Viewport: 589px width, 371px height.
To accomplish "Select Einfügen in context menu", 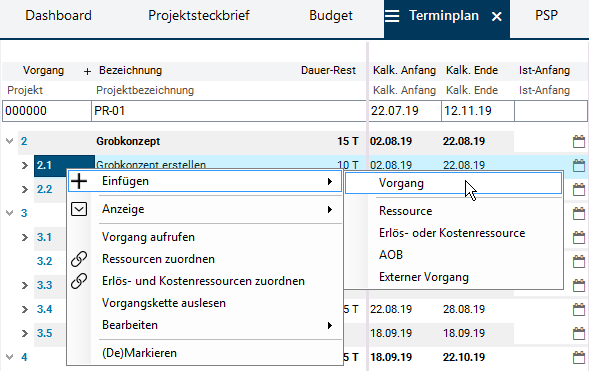I will (205, 181).
